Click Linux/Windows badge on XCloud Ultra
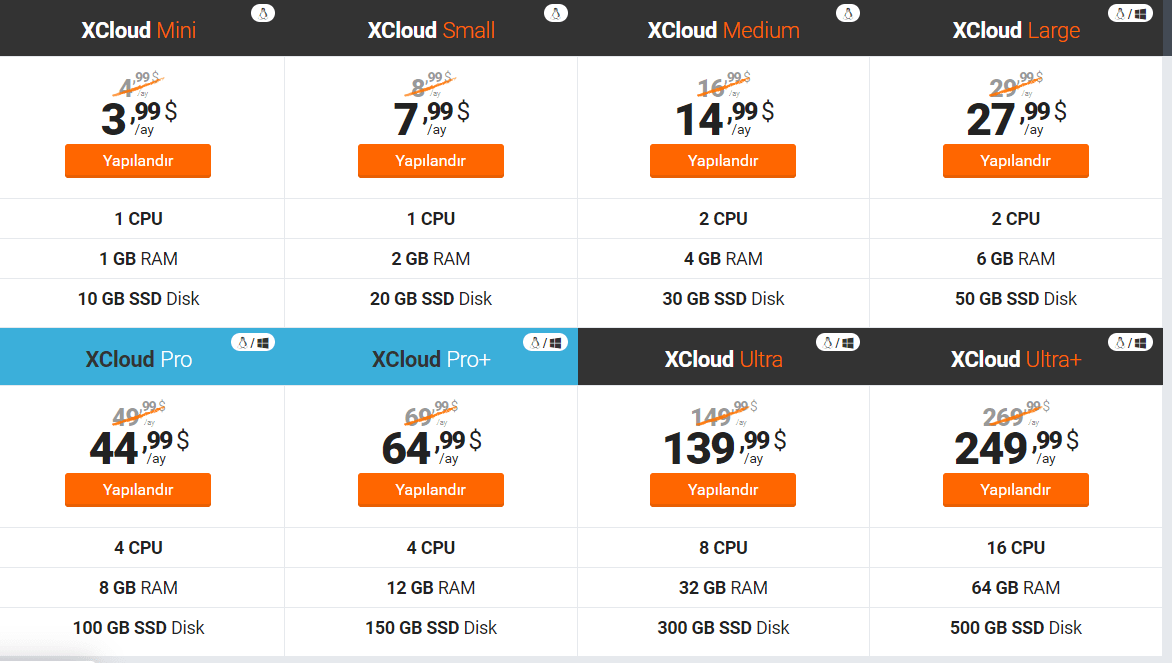The height and width of the screenshot is (663, 1172). [837, 343]
